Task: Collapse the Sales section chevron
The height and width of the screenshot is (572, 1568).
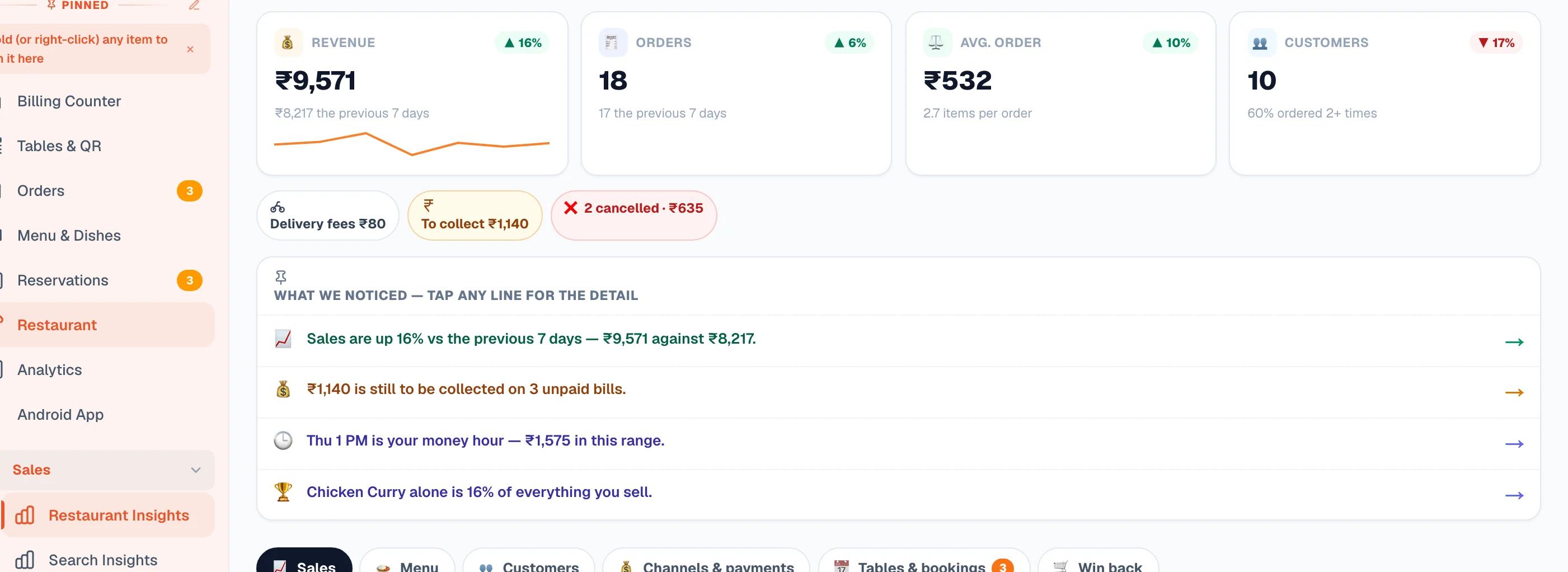Action: [195, 470]
